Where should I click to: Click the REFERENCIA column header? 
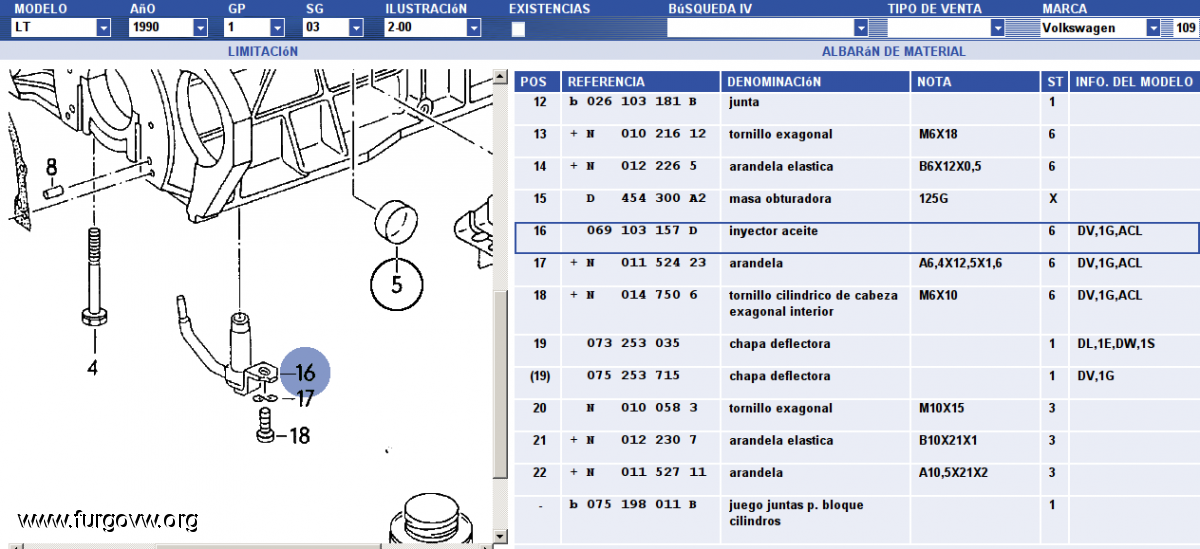coord(640,82)
